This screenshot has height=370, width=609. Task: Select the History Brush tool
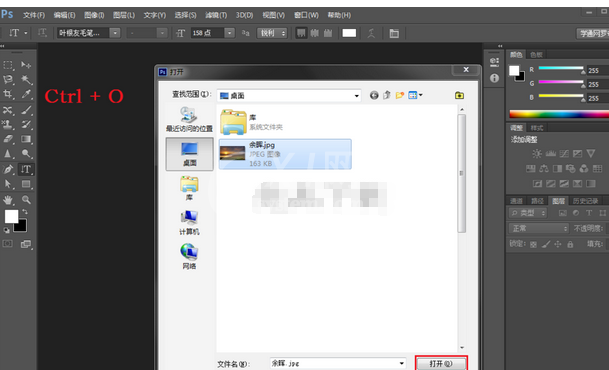[26, 124]
